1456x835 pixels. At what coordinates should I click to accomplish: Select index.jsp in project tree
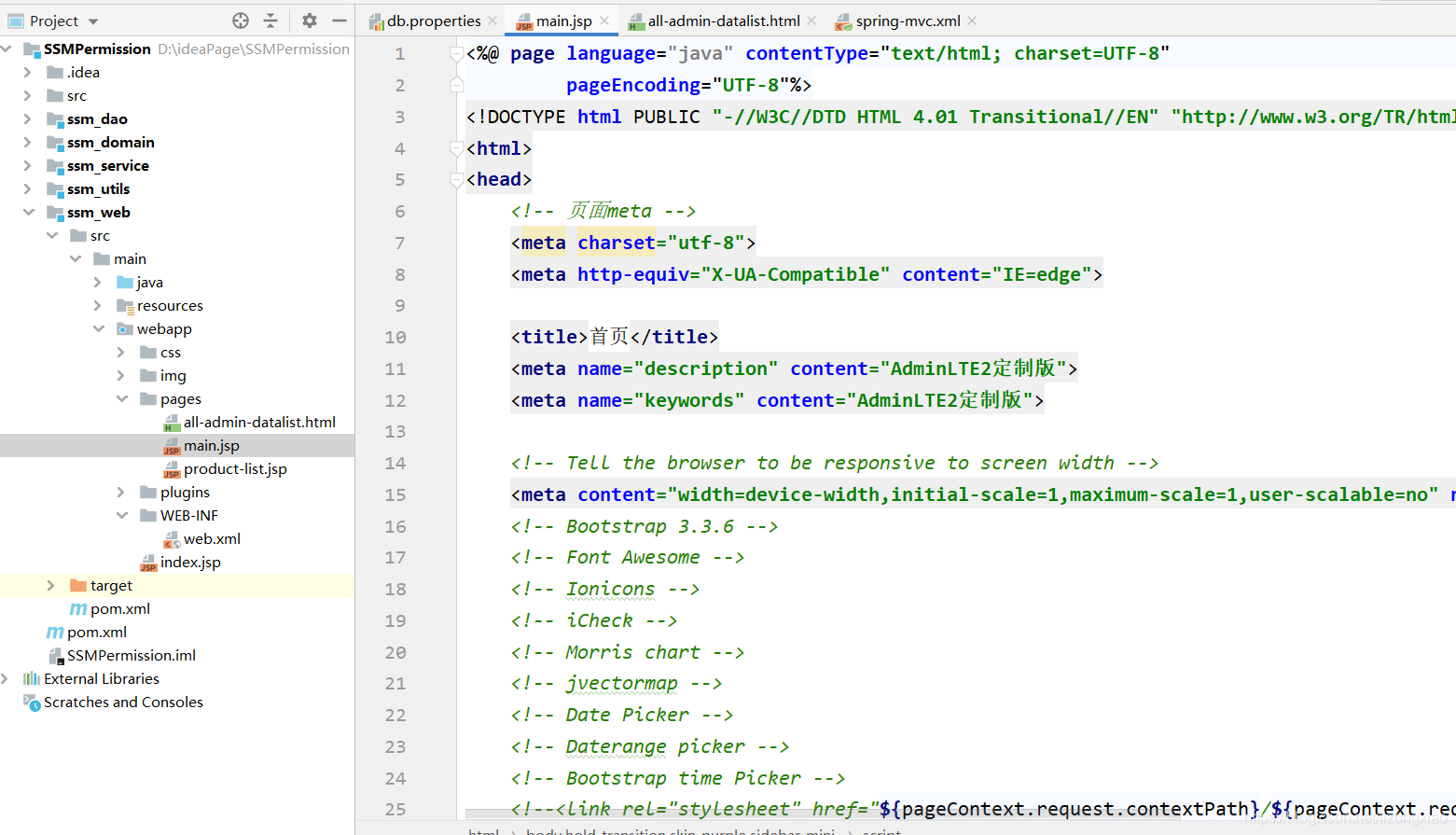point(190,562)
